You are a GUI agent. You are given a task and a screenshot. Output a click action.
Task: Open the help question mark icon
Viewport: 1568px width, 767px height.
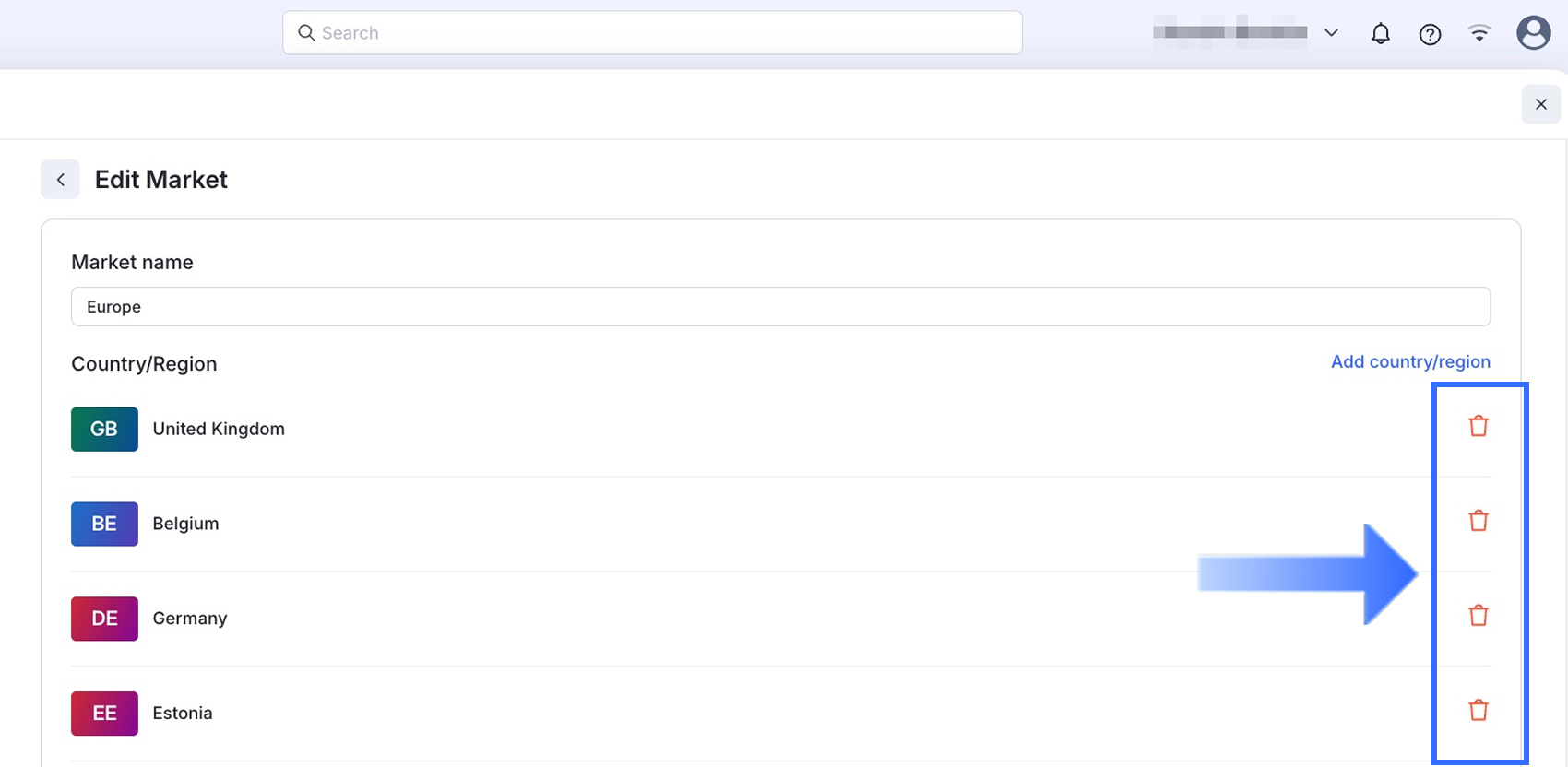(x=1430, y=34)
